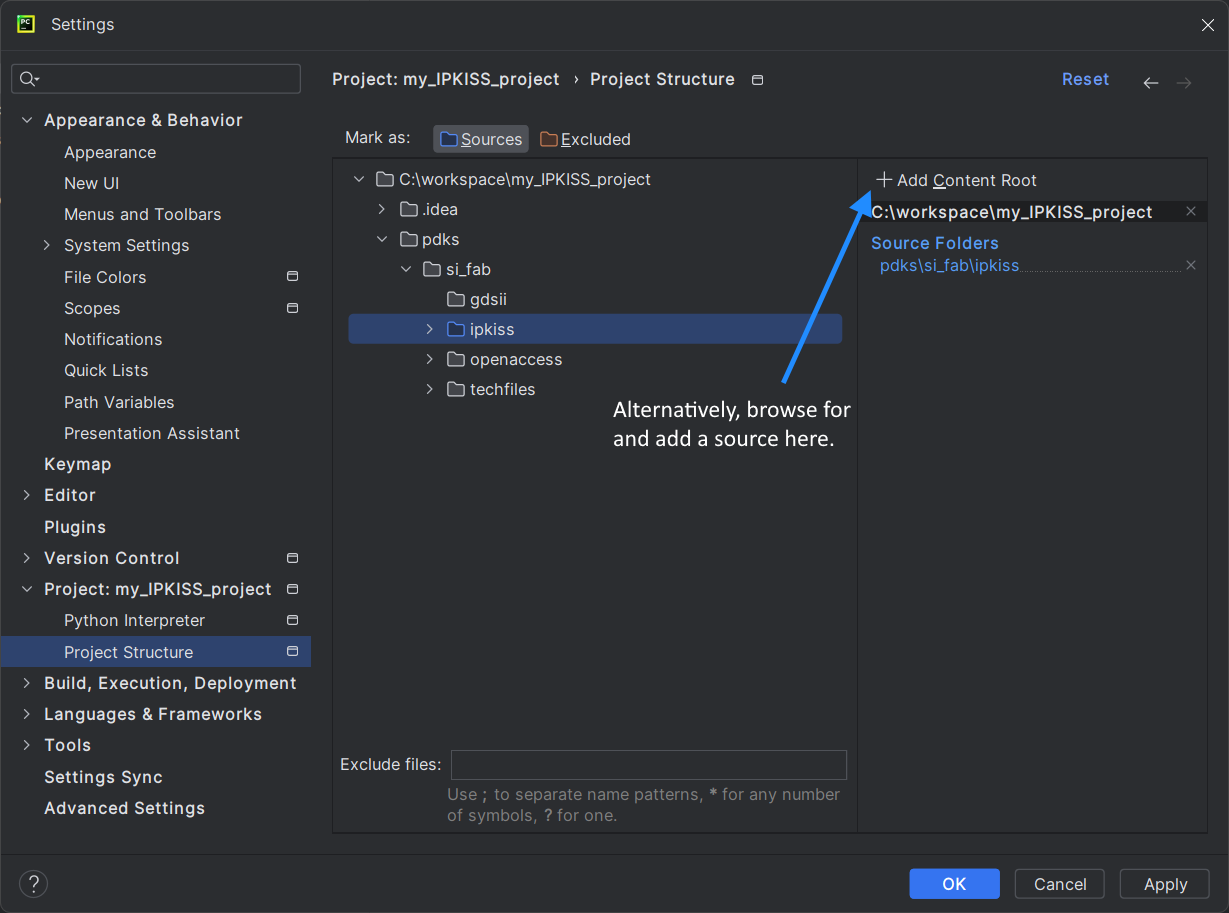Click the icon beside Project Structure breadcrumb
This screenshot has width=1229, height=913.
point(757,80)
